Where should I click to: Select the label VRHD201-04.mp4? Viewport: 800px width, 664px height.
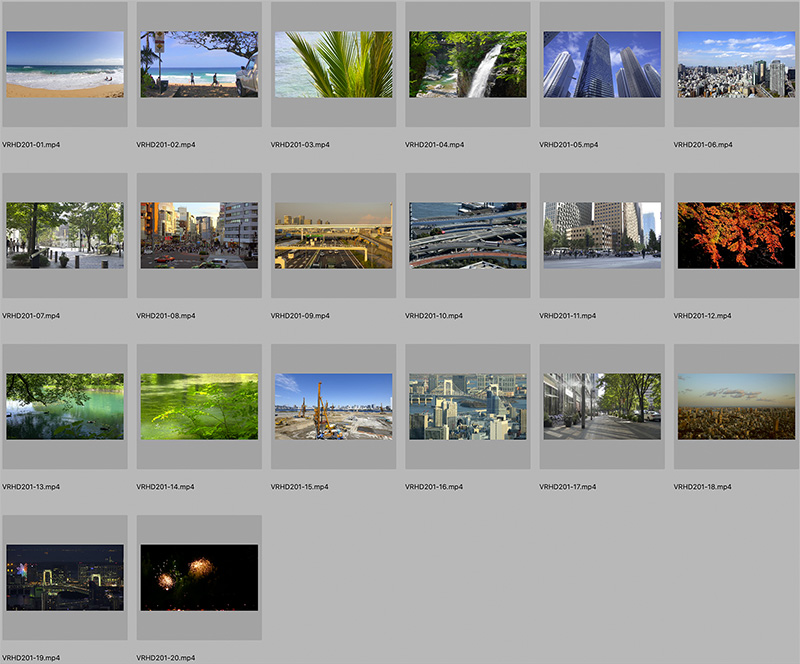(x=434, y=144)
